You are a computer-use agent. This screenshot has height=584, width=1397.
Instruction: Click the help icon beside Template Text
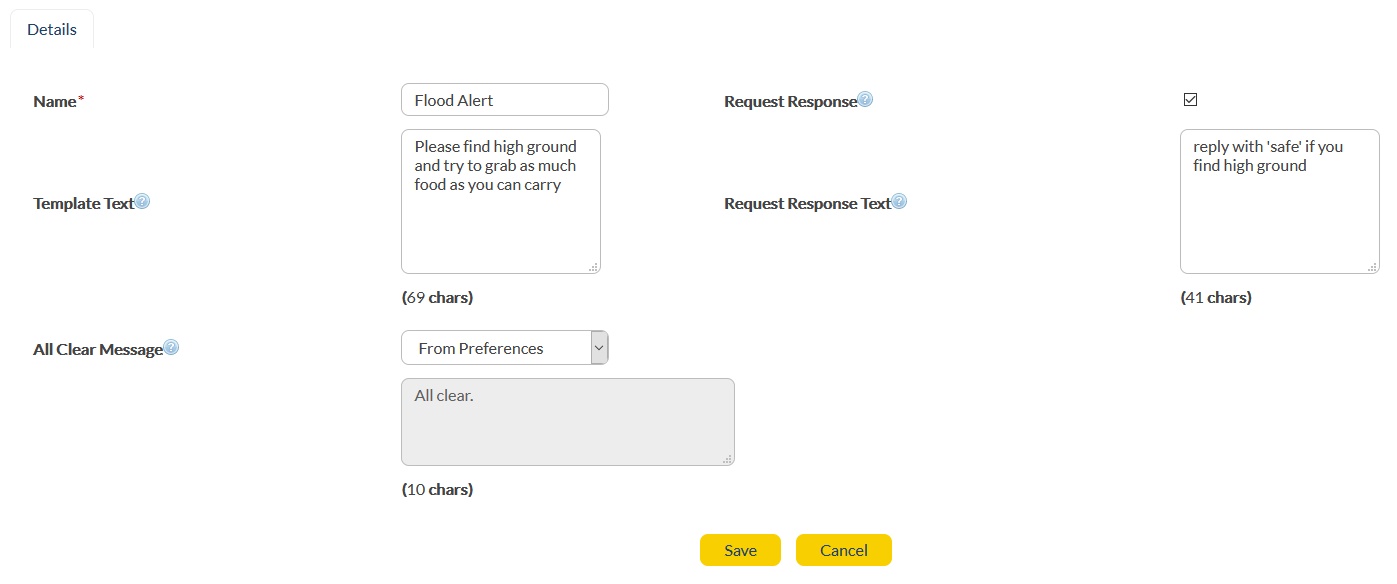(142, 202)
